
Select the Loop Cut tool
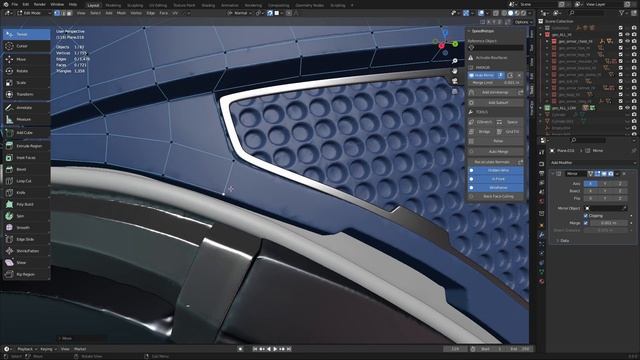27,181
